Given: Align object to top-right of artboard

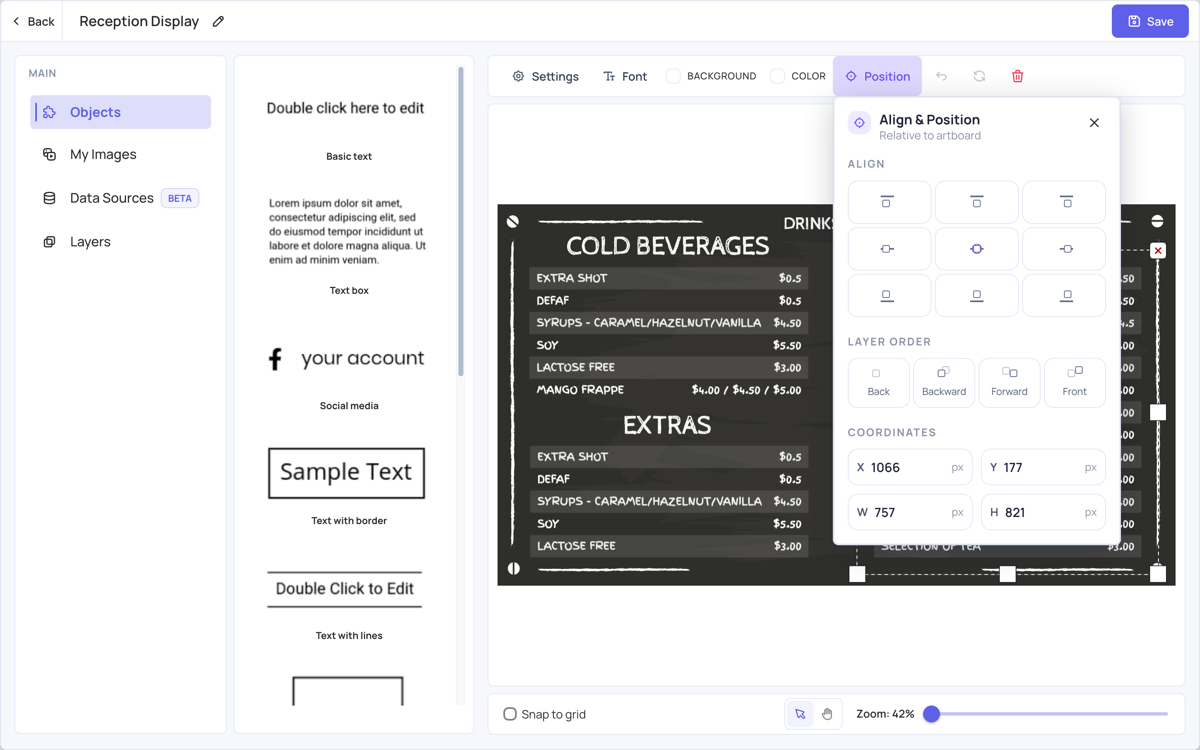Looking at the screenshot, I should click(1064, 202).
